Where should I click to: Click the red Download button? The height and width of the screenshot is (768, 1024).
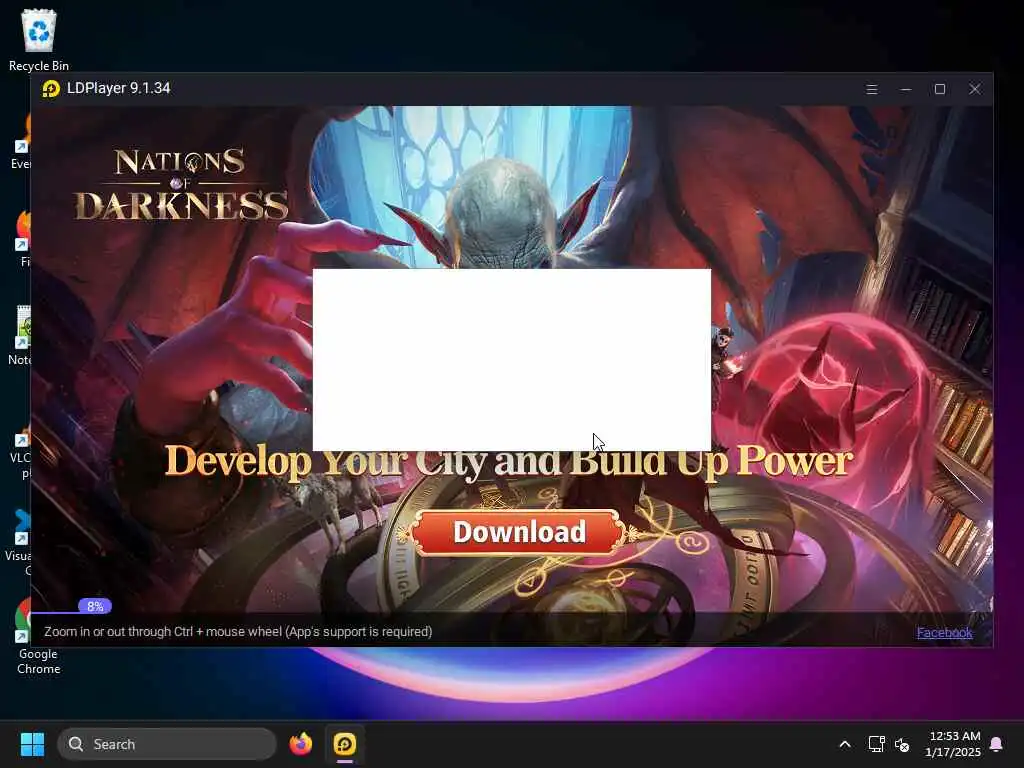click(x=518, y=532)
